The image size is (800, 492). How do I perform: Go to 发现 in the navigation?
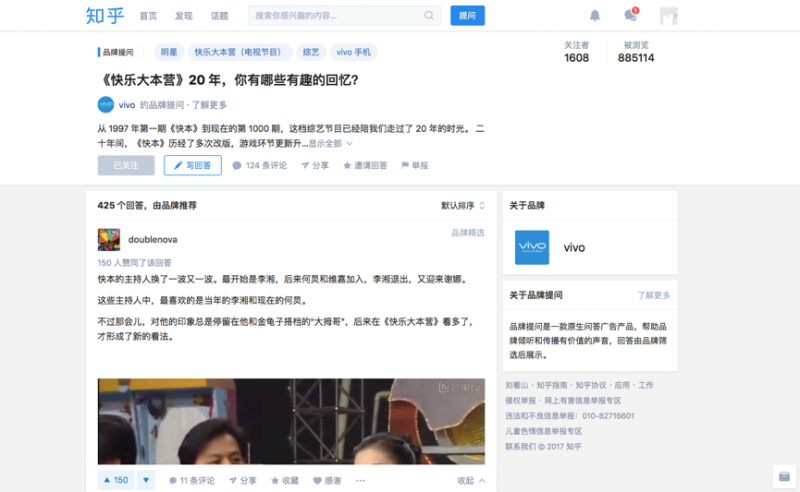tap(184, 16)
